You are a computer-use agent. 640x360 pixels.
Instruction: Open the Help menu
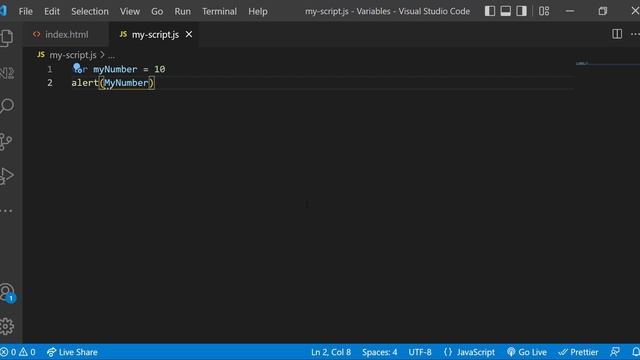pyautogui.click(x=258, y=11)
